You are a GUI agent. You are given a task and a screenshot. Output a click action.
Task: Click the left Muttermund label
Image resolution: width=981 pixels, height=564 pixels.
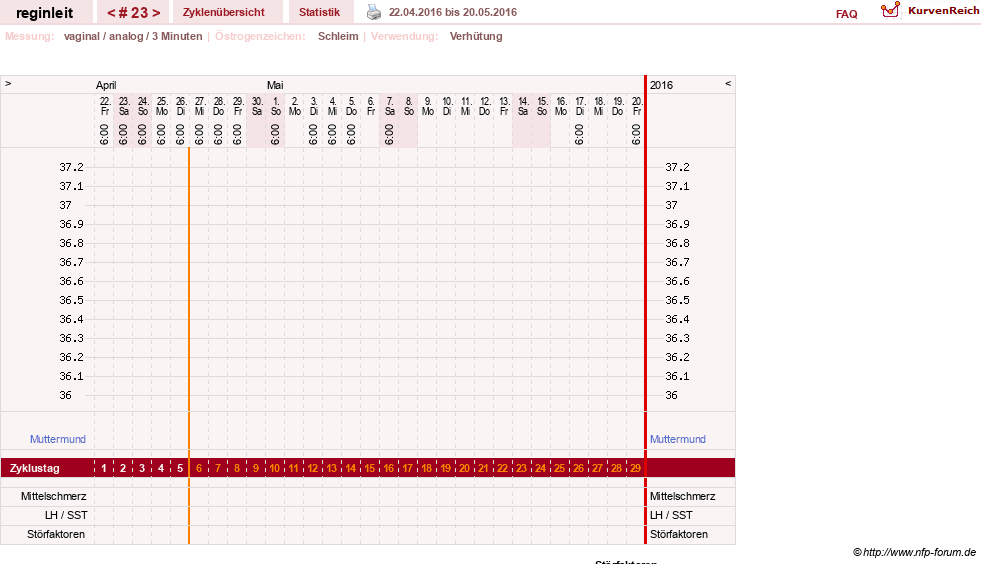pos(58,439)
